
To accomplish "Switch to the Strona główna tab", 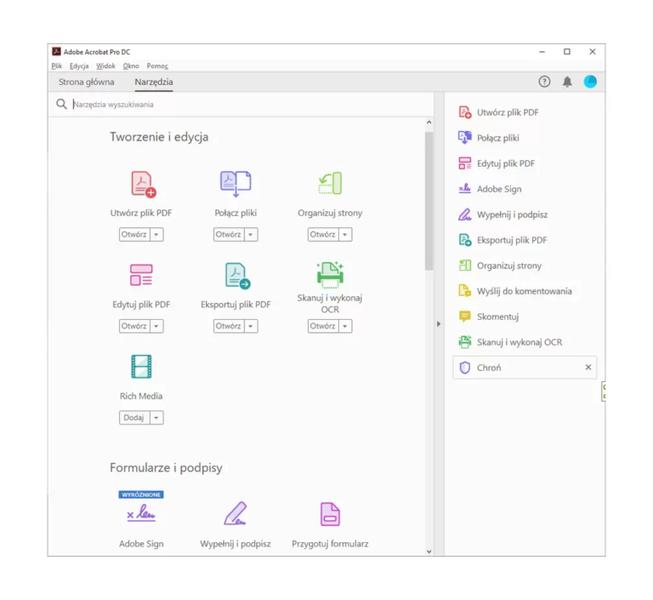I will 86,82.
